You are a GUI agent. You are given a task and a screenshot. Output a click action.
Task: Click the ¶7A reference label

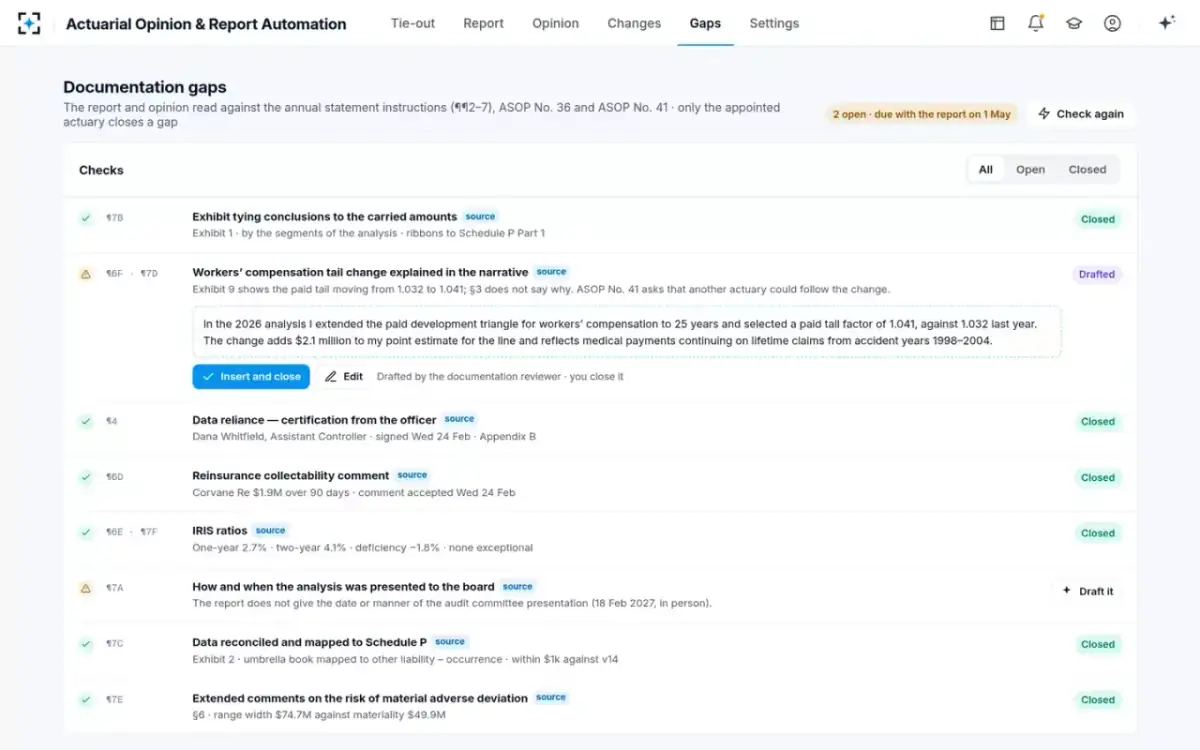pos(114,588)
